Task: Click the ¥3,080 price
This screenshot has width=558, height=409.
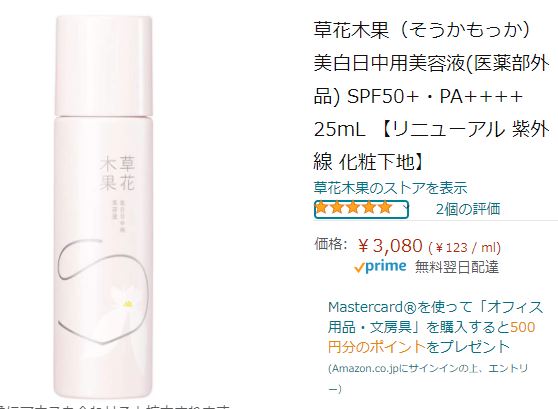Action: (x=390, y=246)
